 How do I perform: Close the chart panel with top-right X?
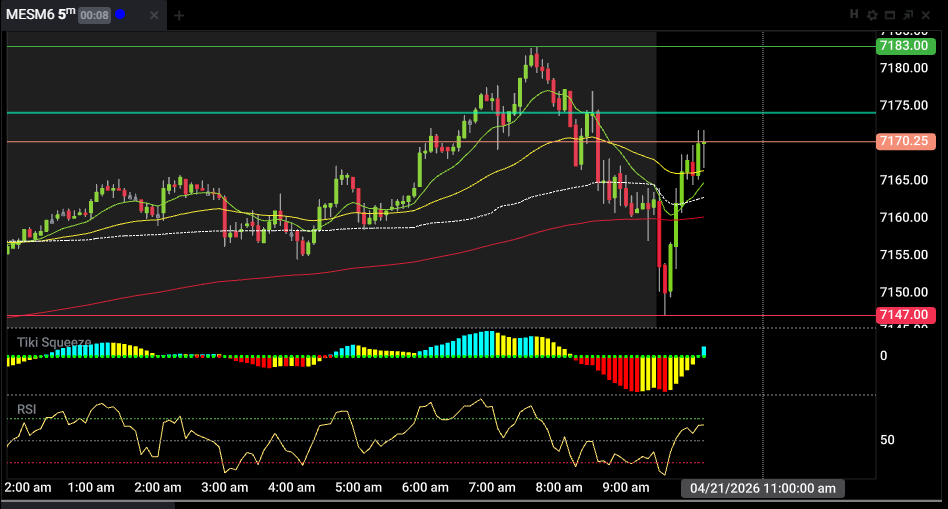click(x=926, y=15)
